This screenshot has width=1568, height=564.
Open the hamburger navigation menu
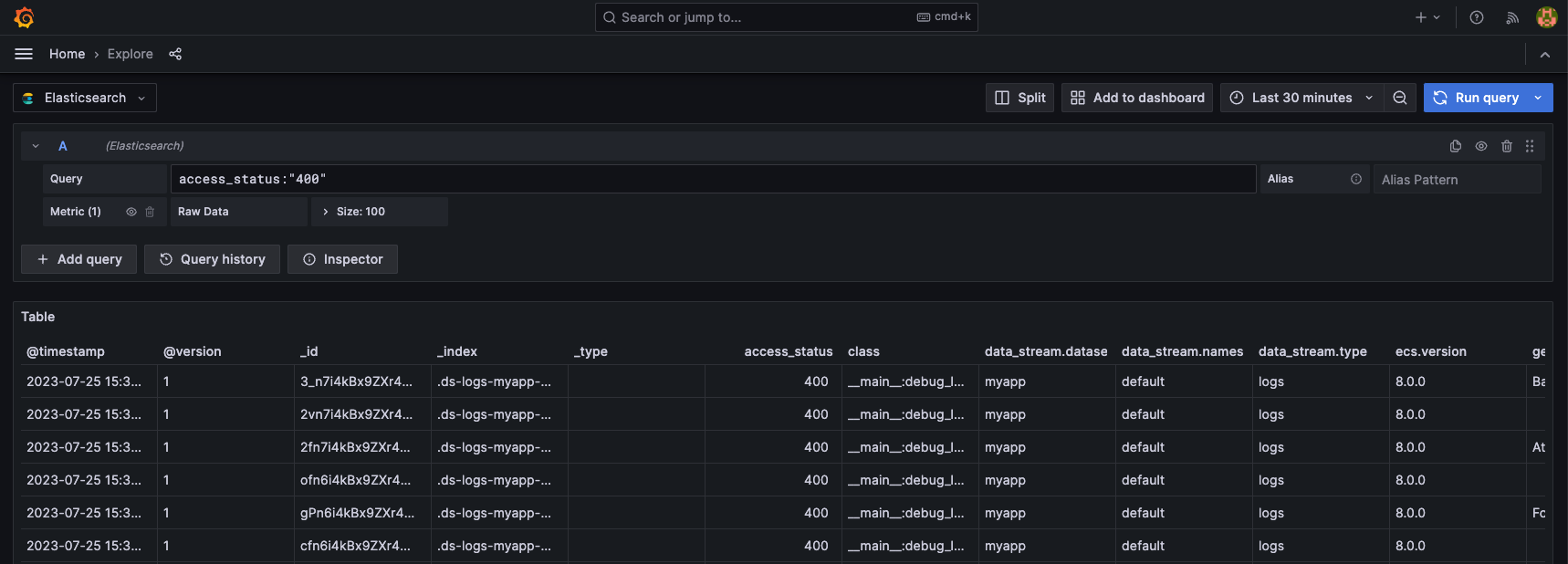point(24,54)
